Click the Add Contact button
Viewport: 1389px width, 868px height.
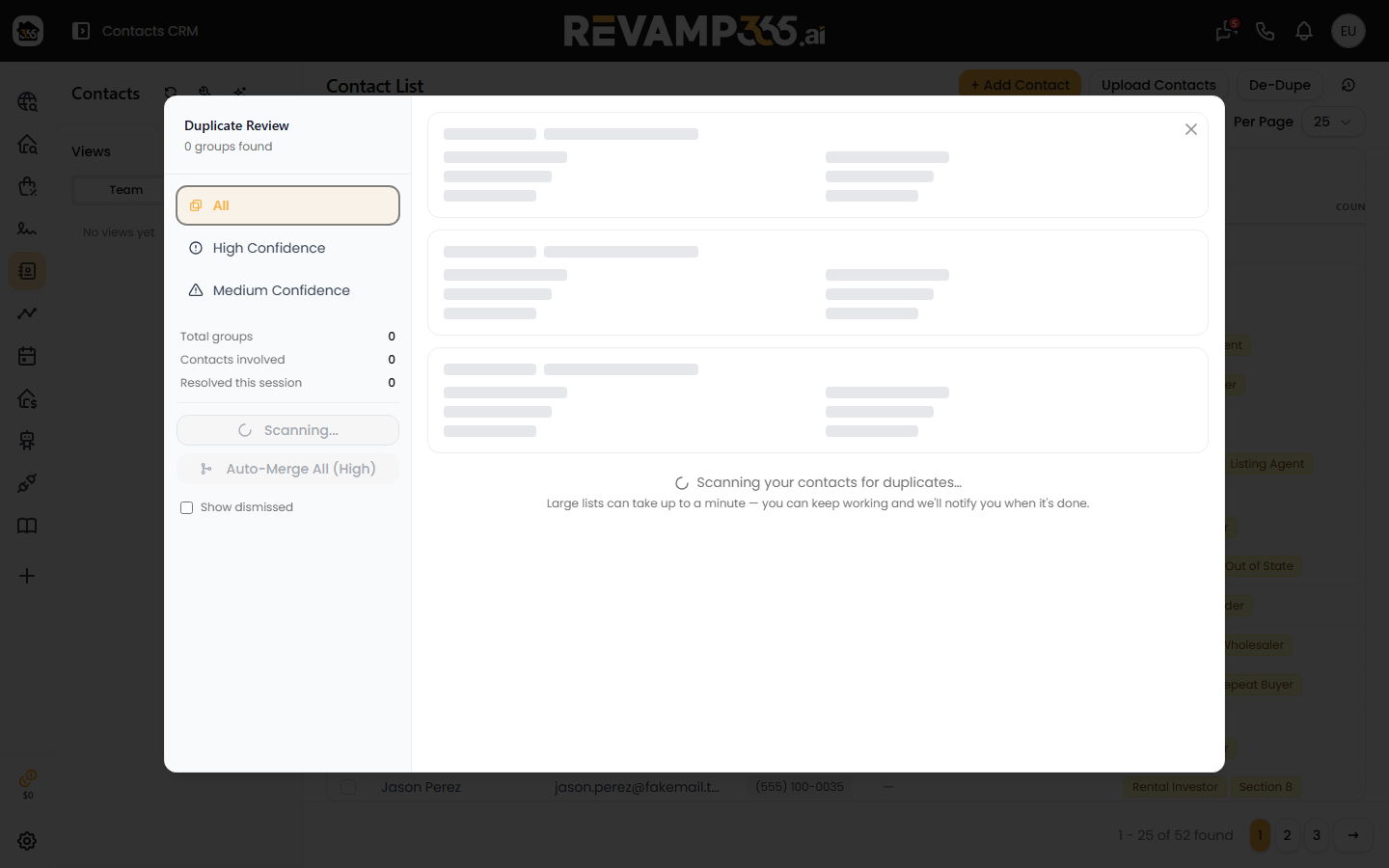point(1020,85)
